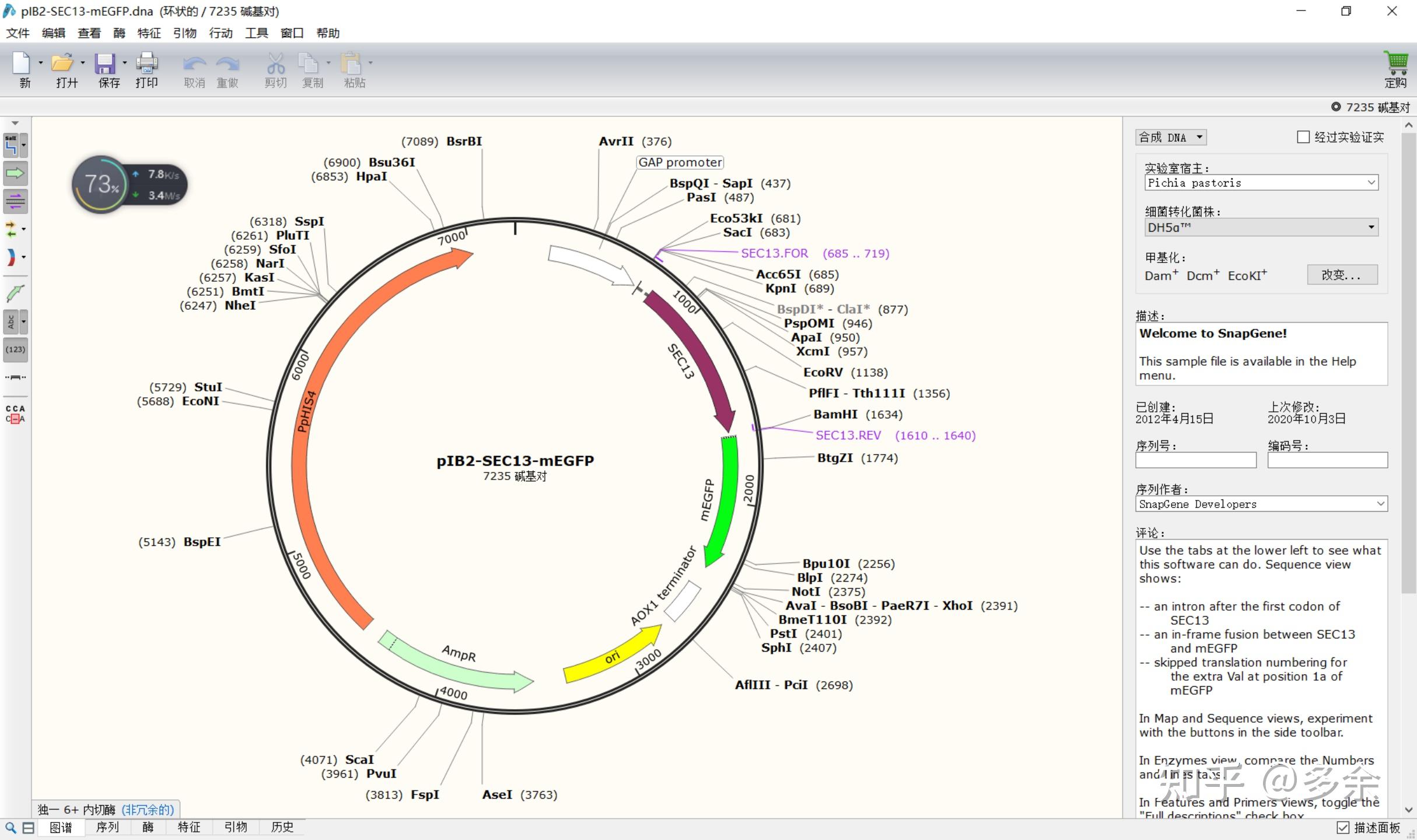Switch to the 序列 (Sequence) tab

(107, 827)
